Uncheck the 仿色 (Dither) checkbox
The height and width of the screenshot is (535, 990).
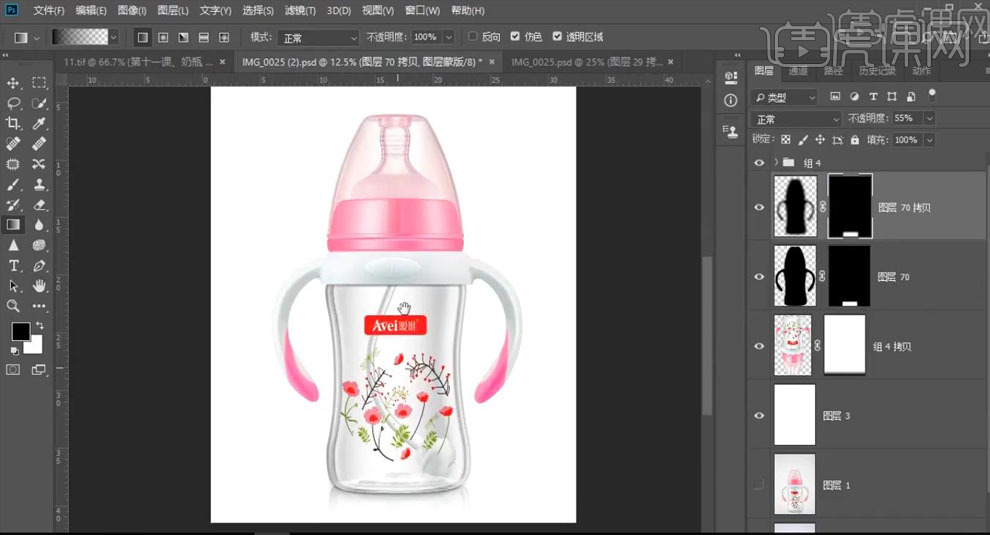click(515, 37)
